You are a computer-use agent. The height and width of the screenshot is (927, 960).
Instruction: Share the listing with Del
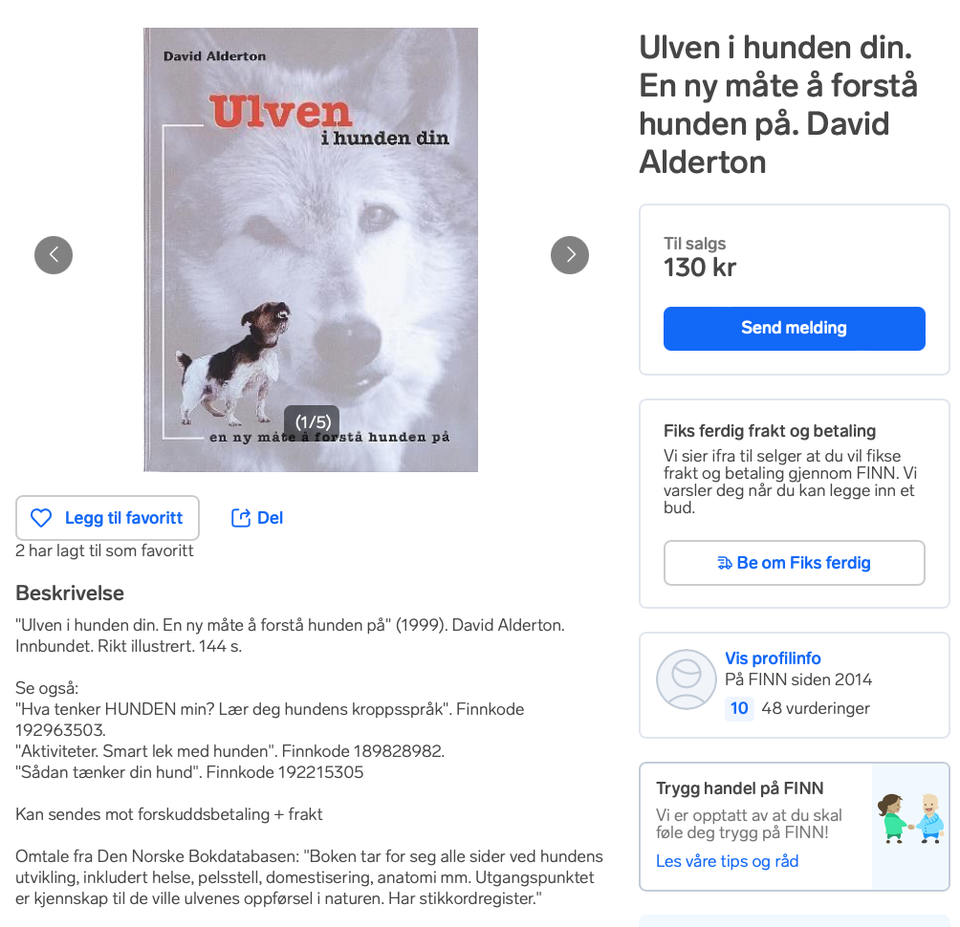pos(257,518)
